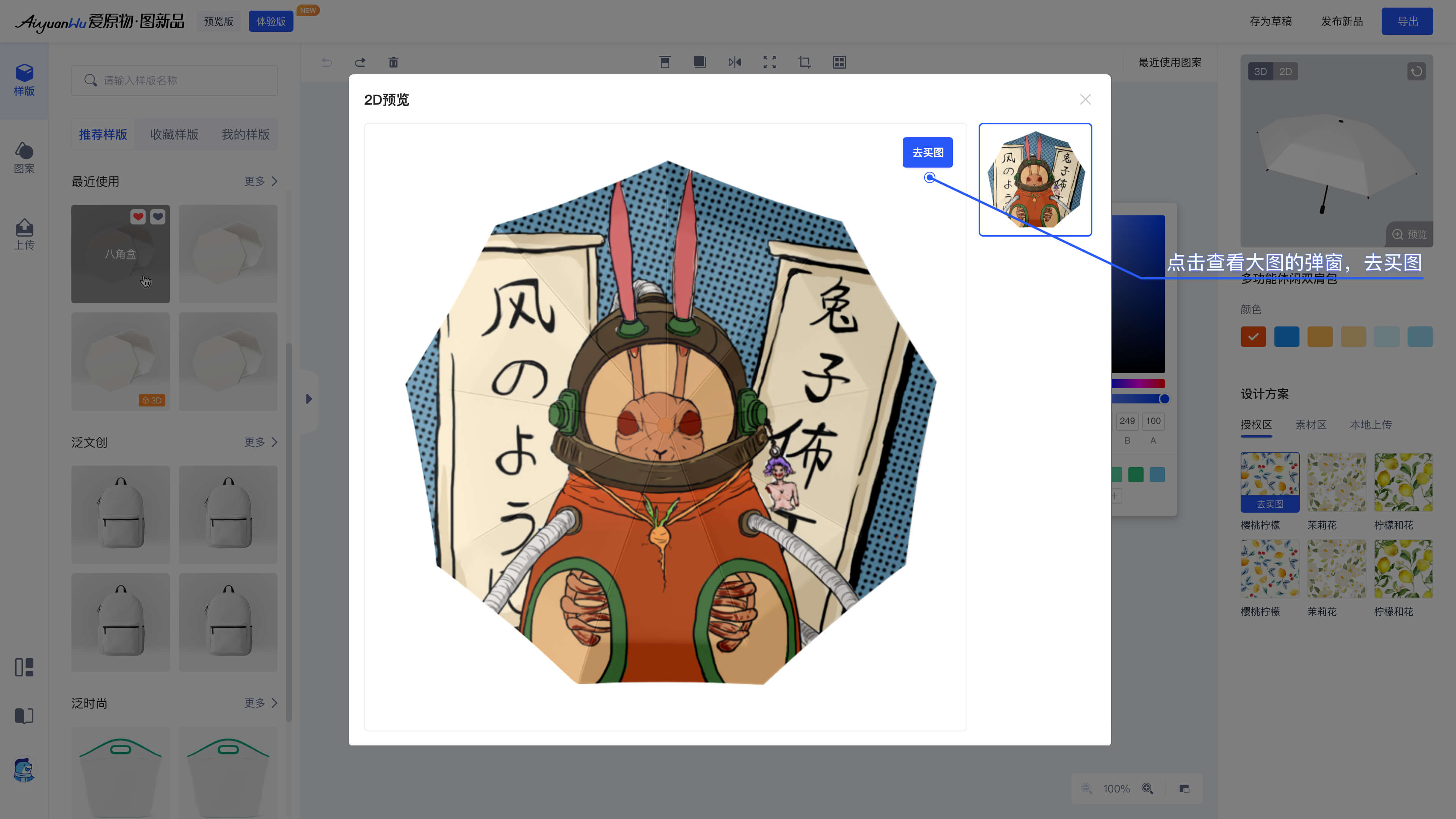Click the template name search field
Viewport: 1456px width, 819px height.
pos(174,80)
